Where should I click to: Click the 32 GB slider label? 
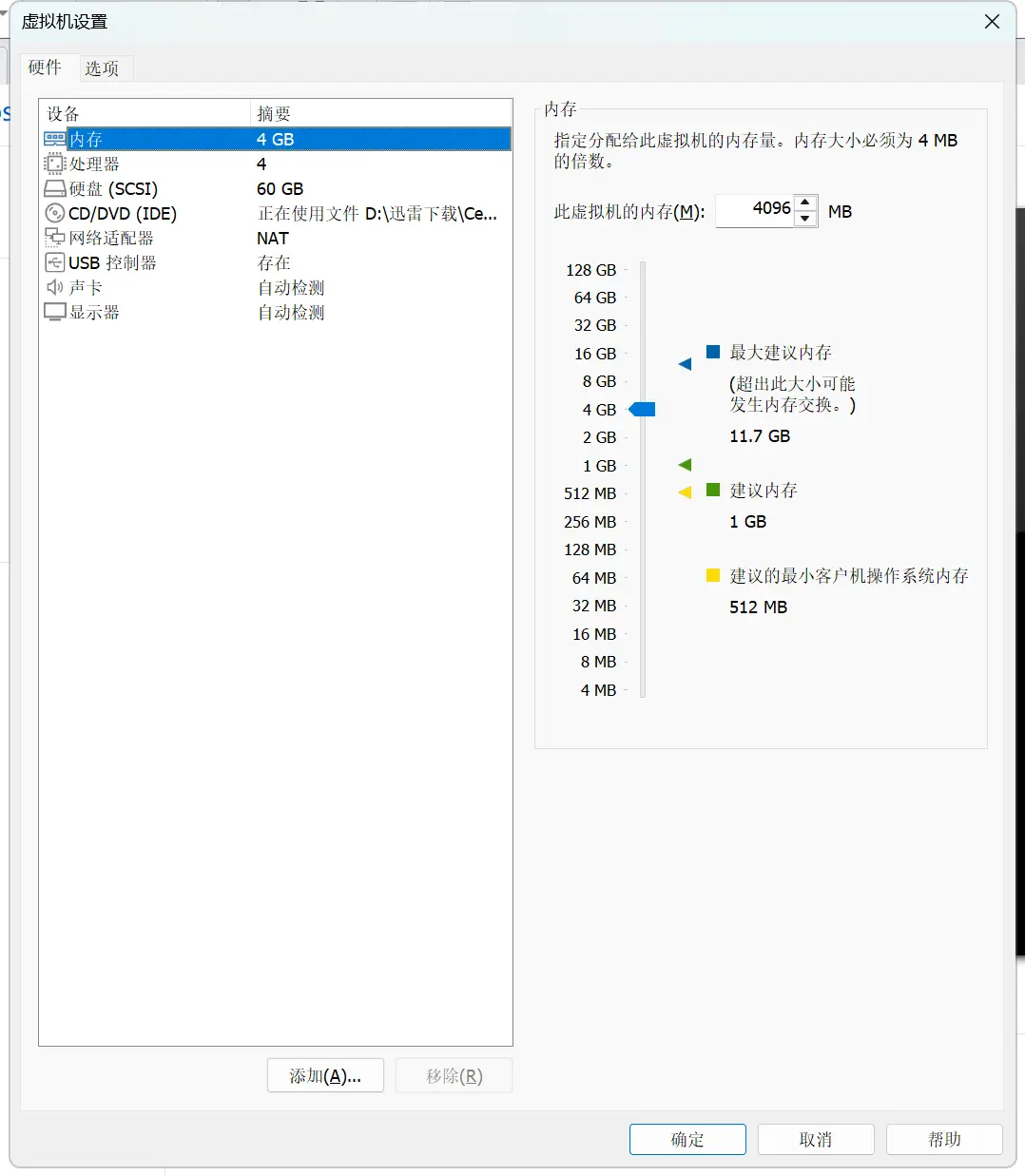(594, 325)
